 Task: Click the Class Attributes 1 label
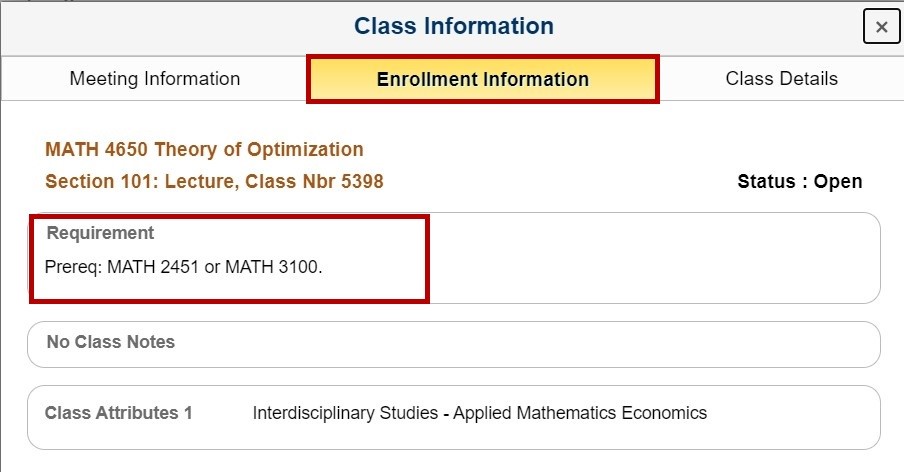(118, 413)
